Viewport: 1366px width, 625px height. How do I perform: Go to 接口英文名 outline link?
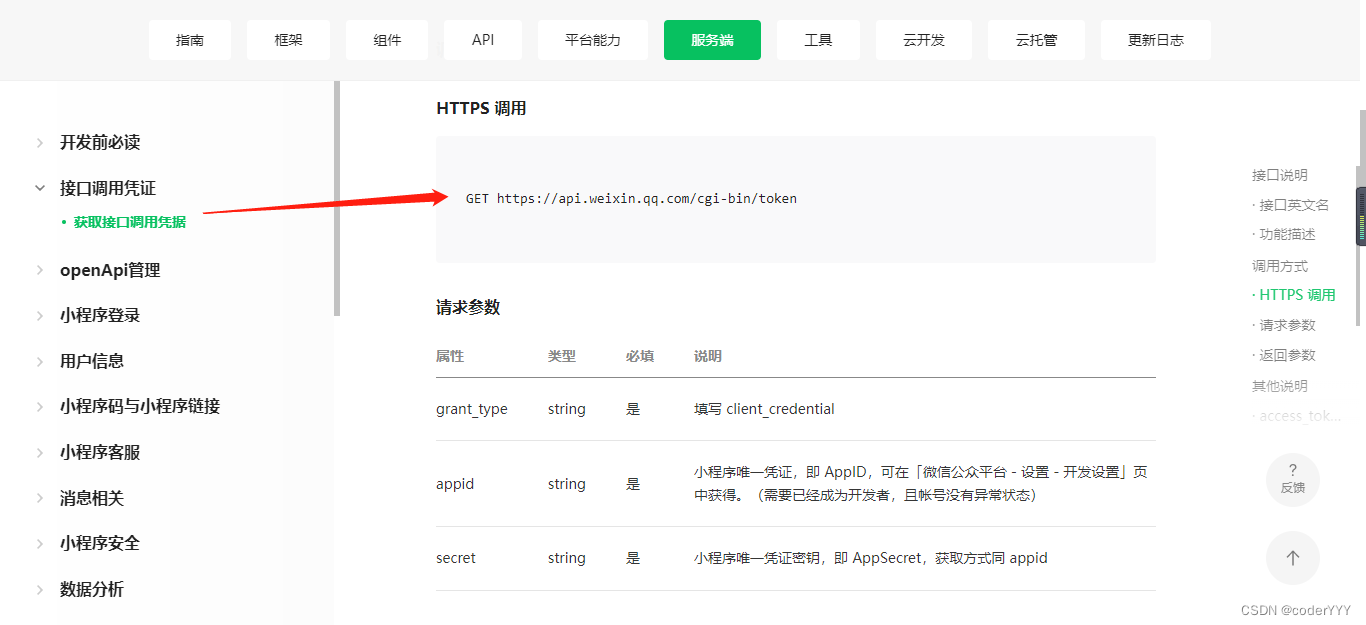pos(1294,205)
